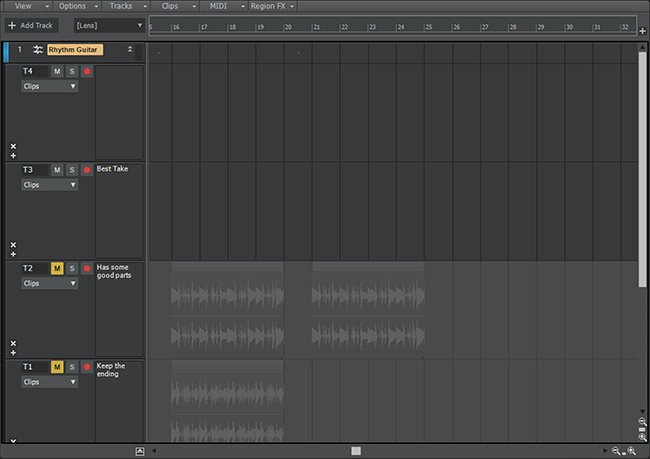The width and height of the screenshot is (650, 459).
Task: Click the vertical scrollbar thumb
Action: [642, 170]
